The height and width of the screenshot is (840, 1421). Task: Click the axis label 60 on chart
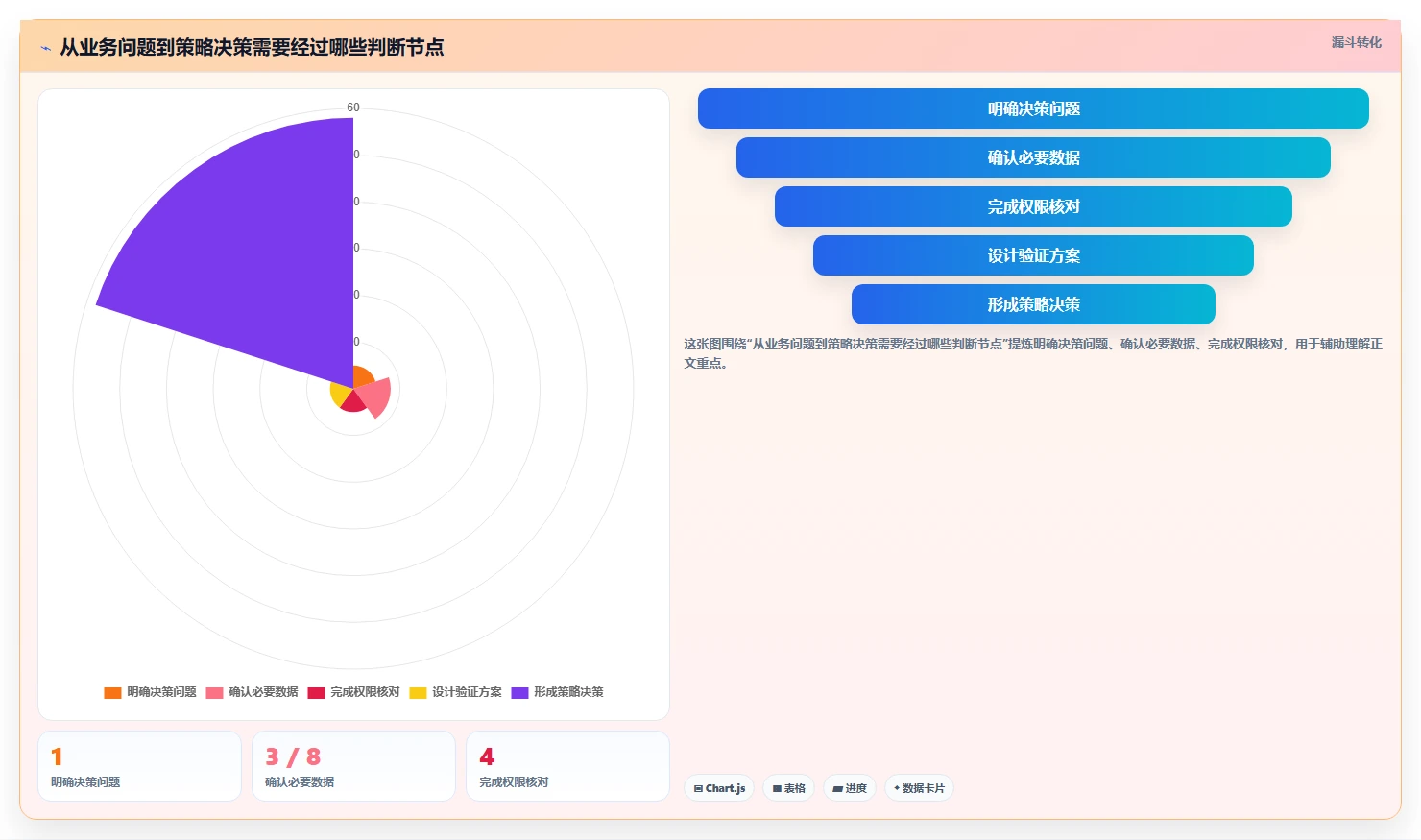(x=353, y=108)
